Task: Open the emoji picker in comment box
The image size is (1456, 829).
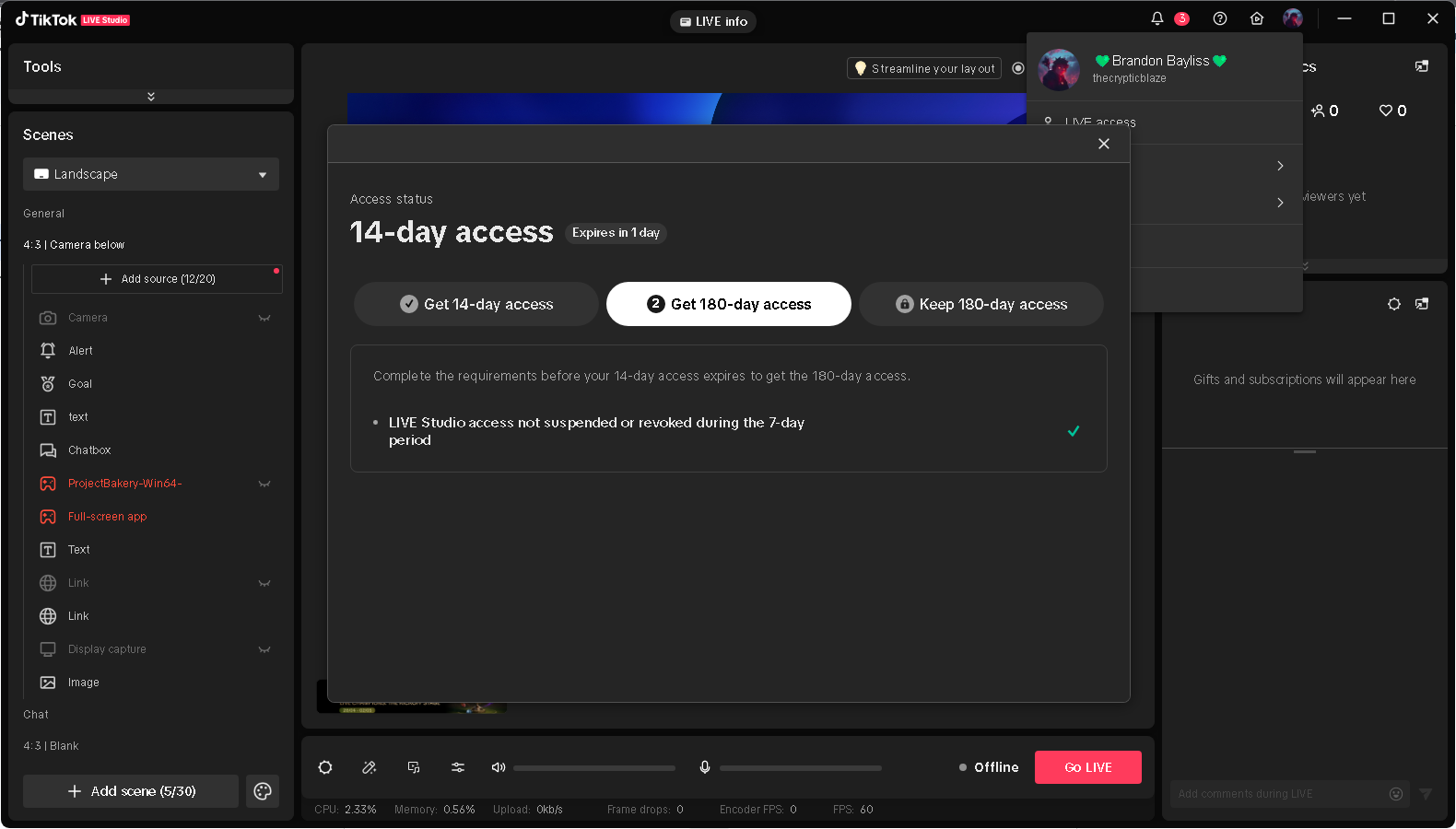Action: (x=1396, y=794)
